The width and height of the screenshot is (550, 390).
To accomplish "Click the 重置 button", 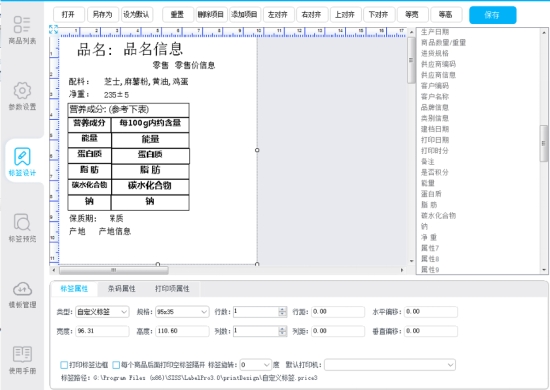I will (177, 14).
